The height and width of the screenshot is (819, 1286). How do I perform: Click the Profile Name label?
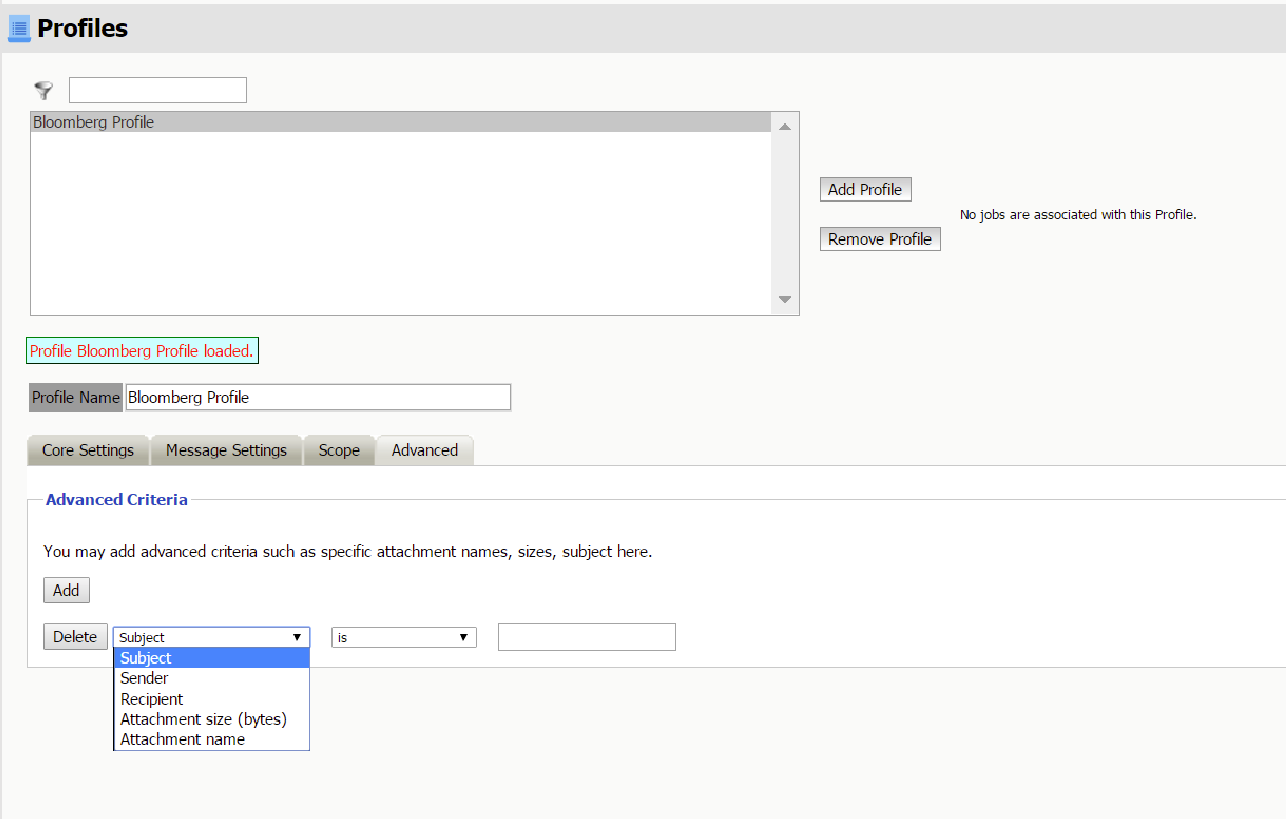pos(76,397)
